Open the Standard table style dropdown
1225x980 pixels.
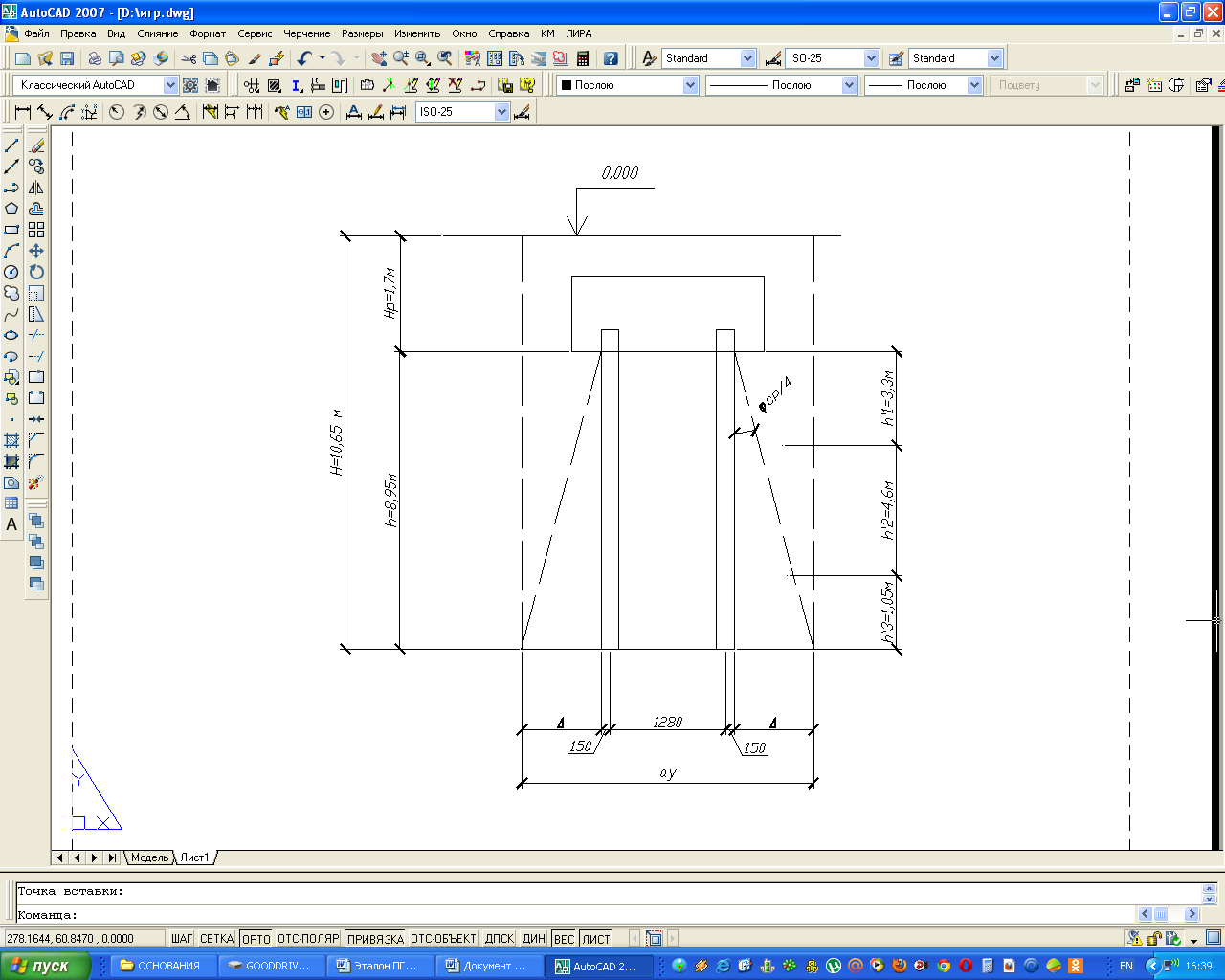coord(994,58)
